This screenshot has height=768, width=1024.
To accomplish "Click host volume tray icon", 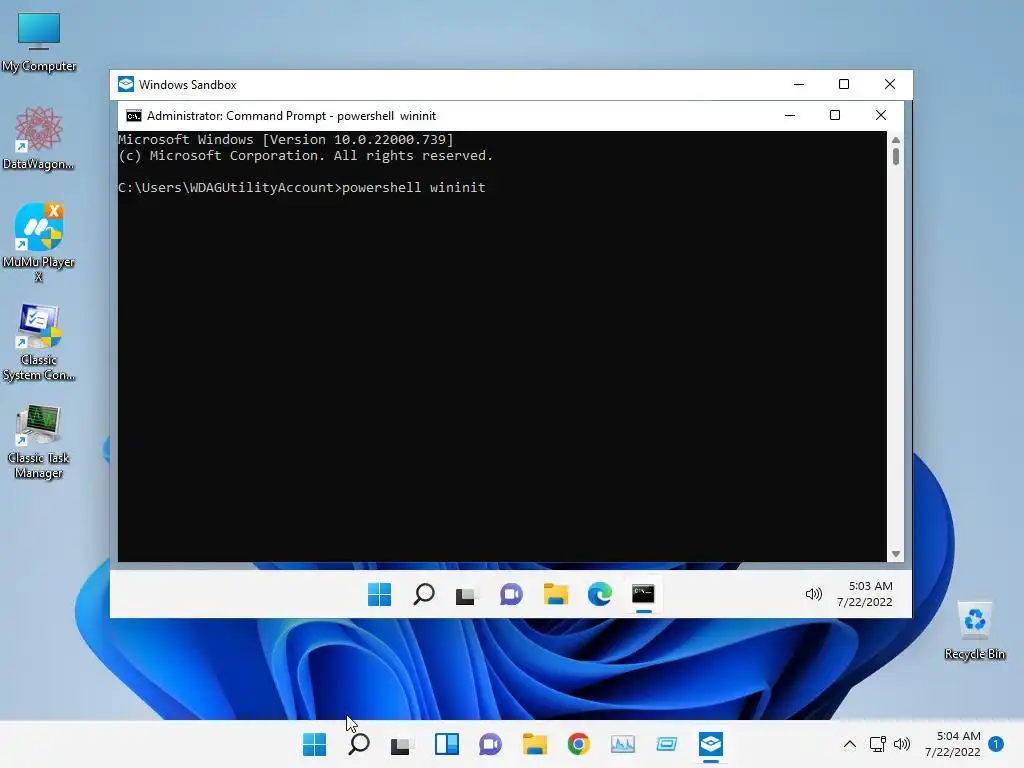I will point(902,744).
